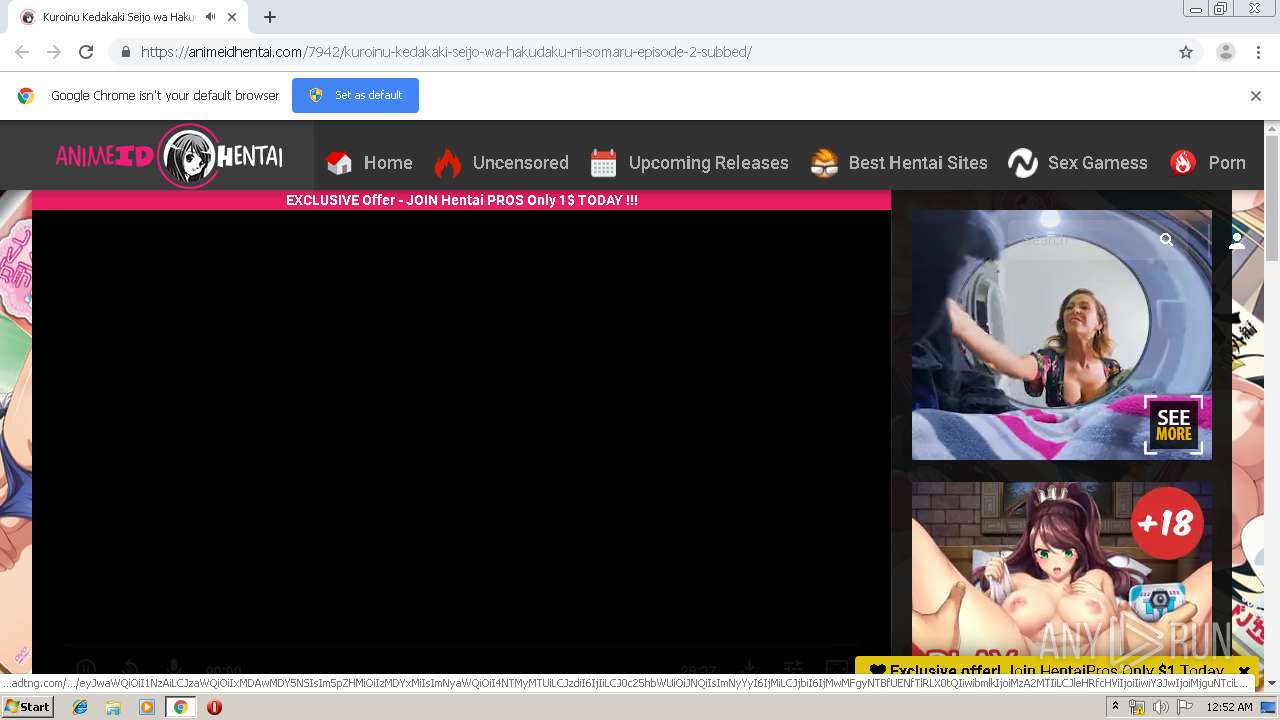The image size is (1280, 720).
Task: Open a new tab with the plus button
Action: point(270,17)
